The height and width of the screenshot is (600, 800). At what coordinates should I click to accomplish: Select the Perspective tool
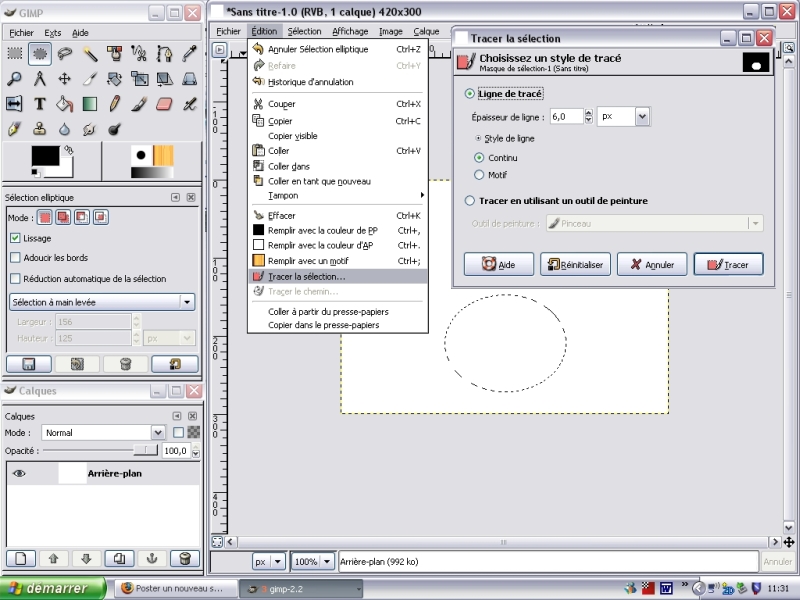(189, 79)
